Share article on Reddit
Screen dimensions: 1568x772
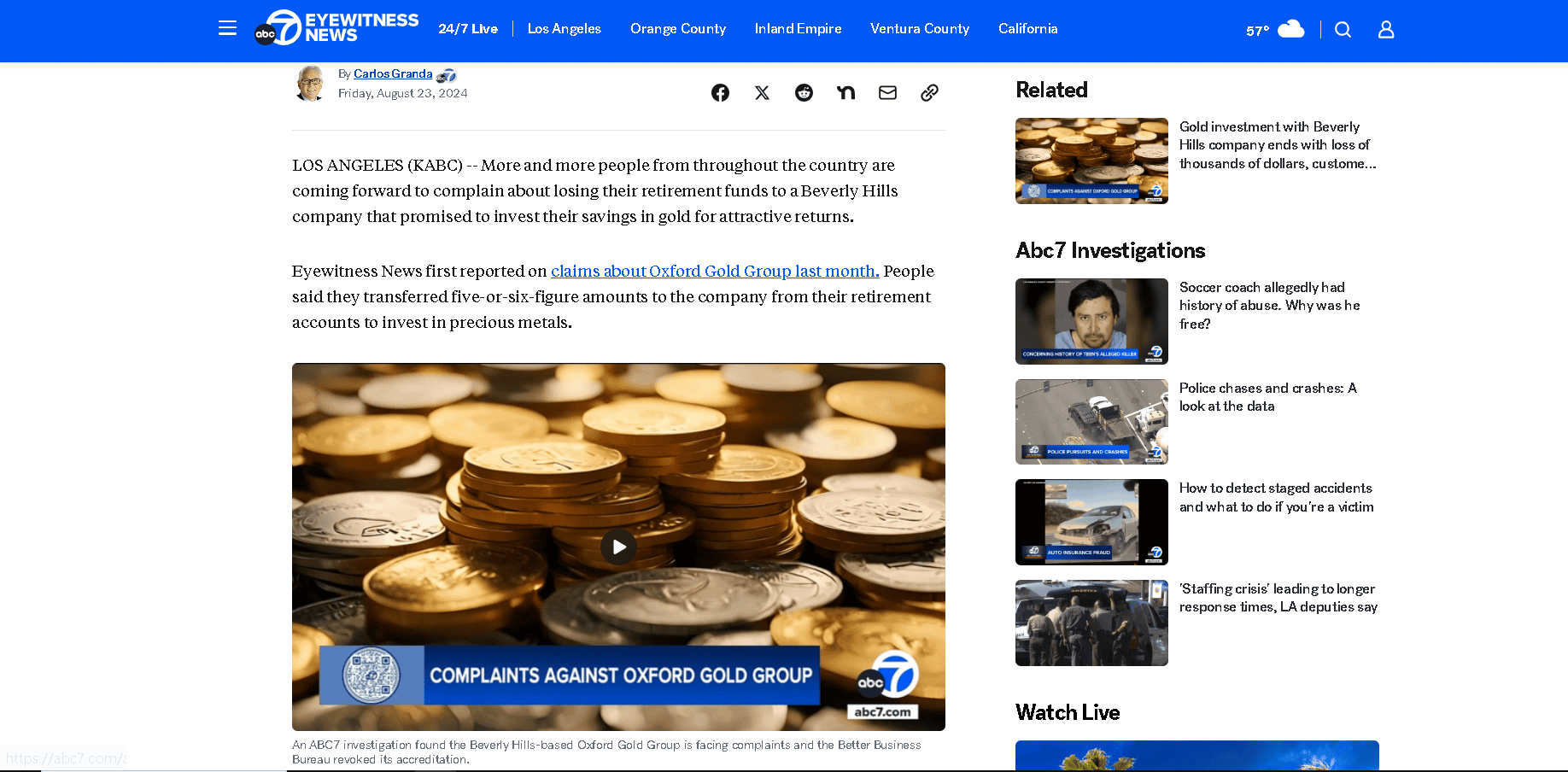(x=804, y=92)
